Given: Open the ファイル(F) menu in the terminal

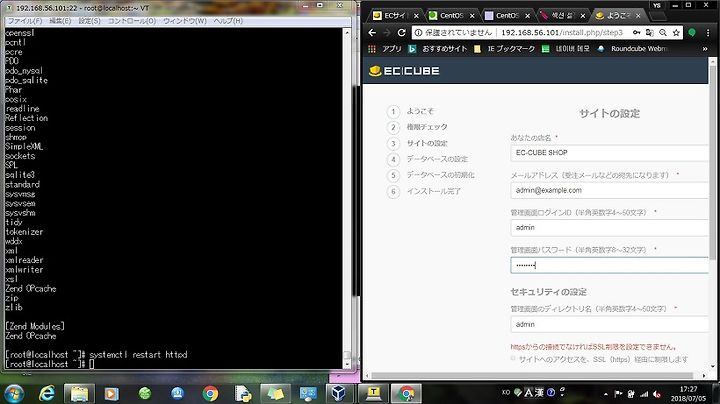Looking at the screenshot, I should click(x=25, y=21).
